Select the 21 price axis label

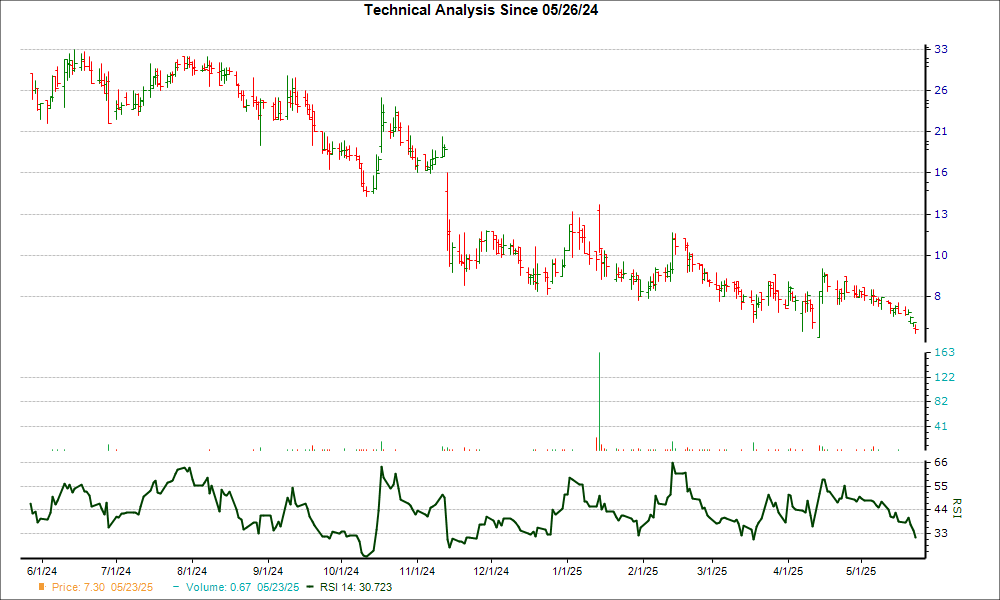(x=941, y=131)
